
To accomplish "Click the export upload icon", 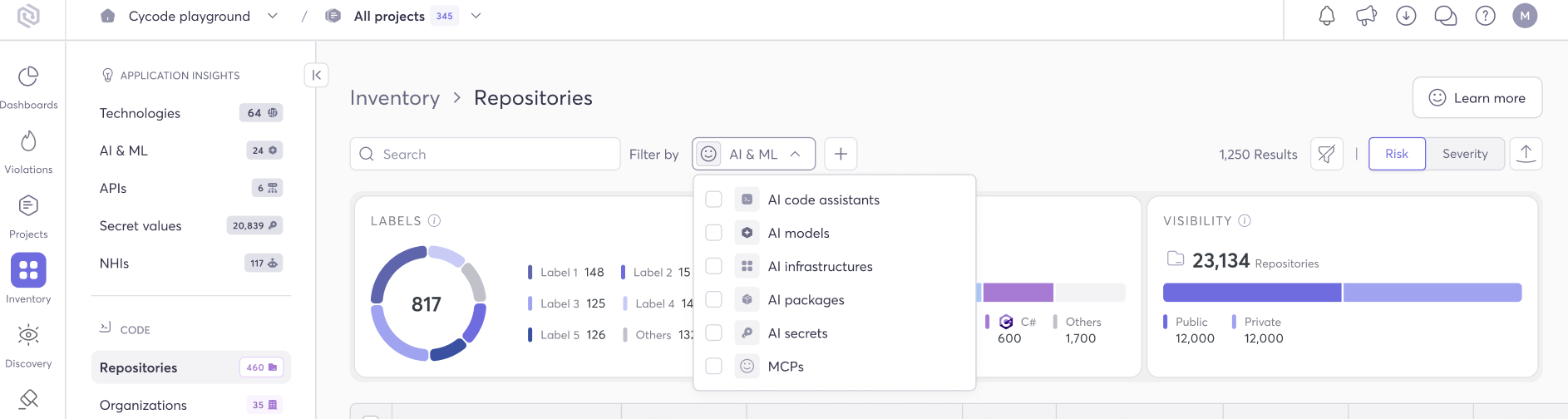I will [x=1526, y=154].
